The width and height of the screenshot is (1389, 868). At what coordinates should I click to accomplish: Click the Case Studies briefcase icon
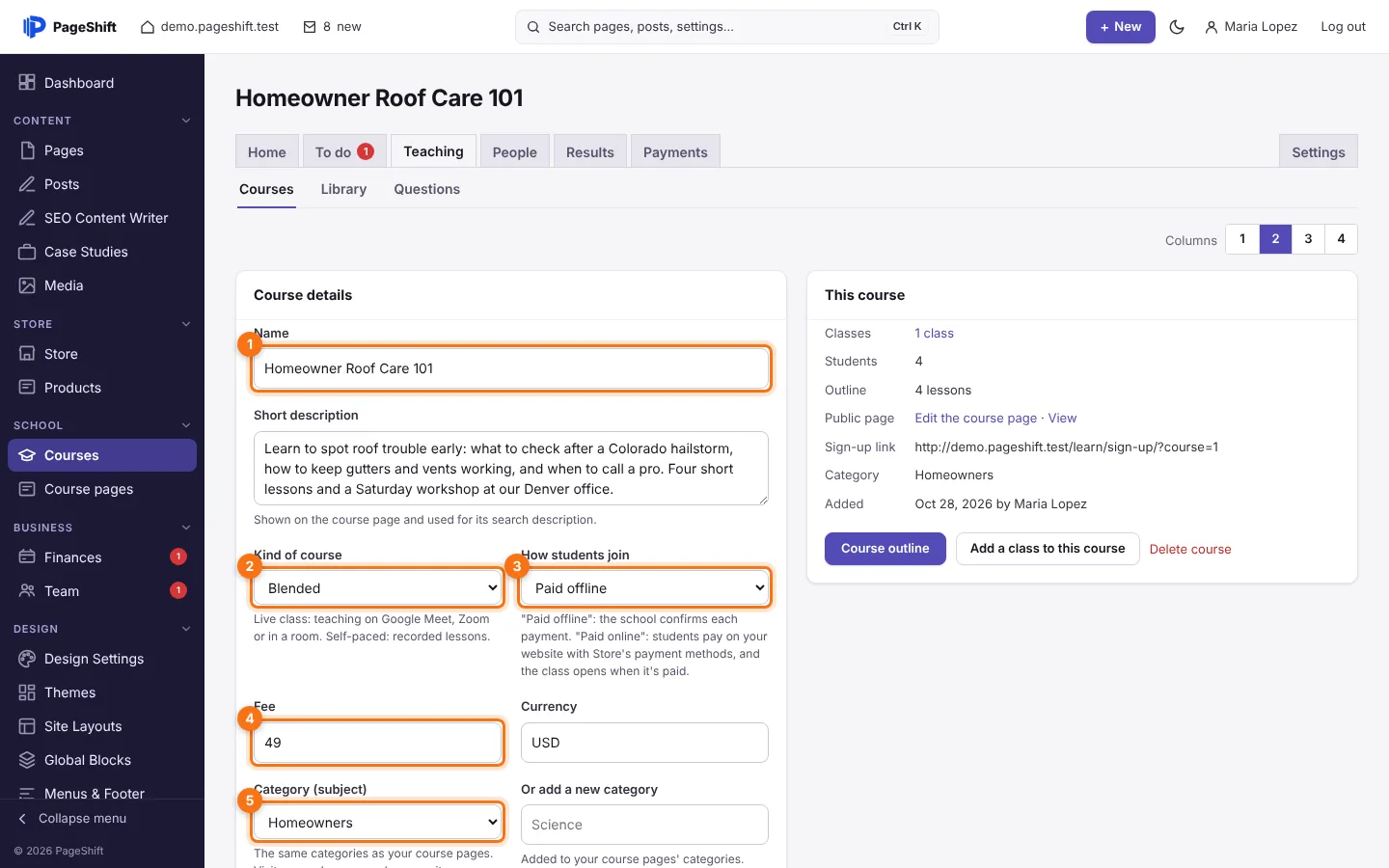(x=27, y=252)
